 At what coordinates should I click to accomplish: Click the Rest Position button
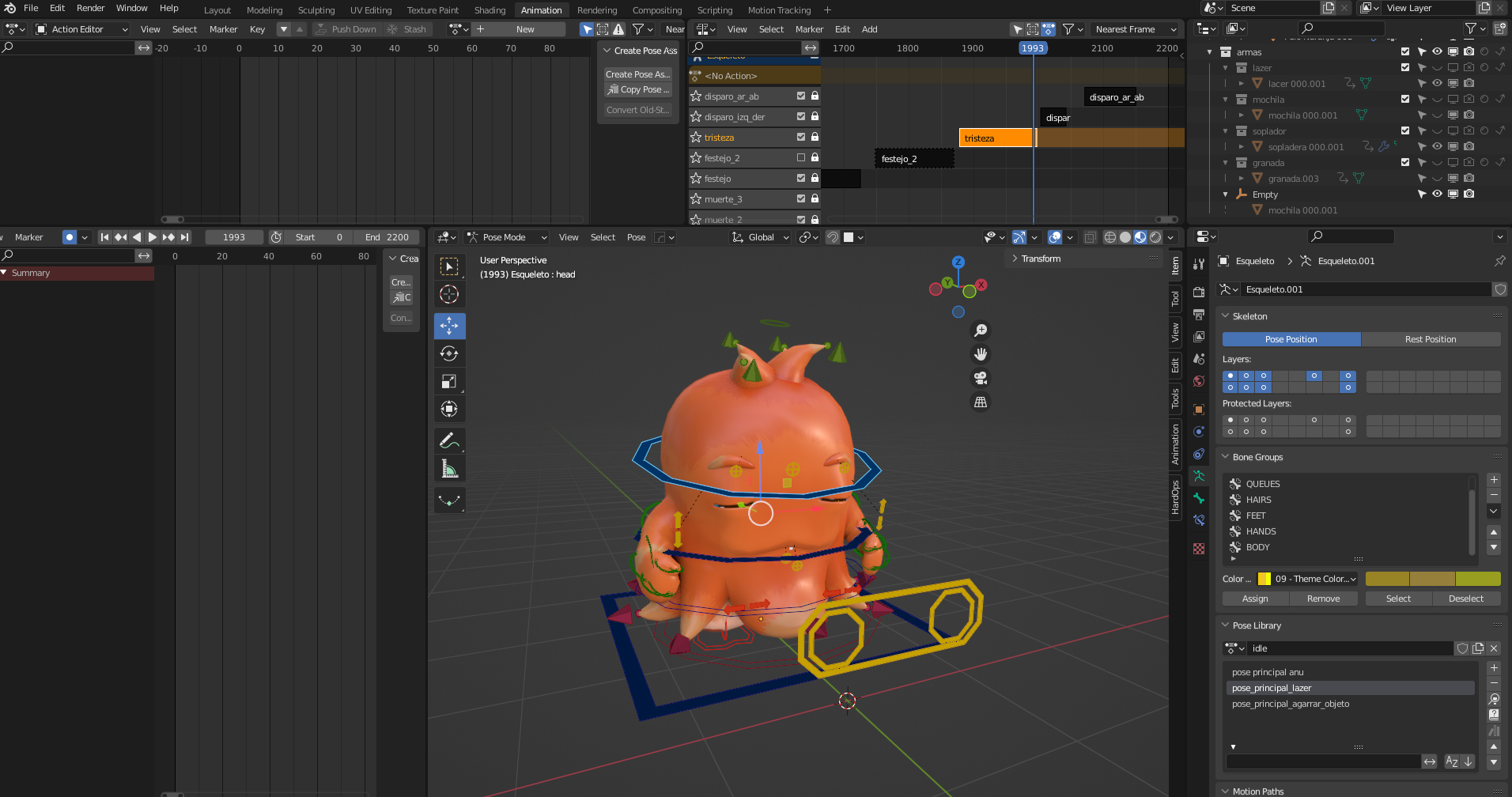click(1430, 339)
